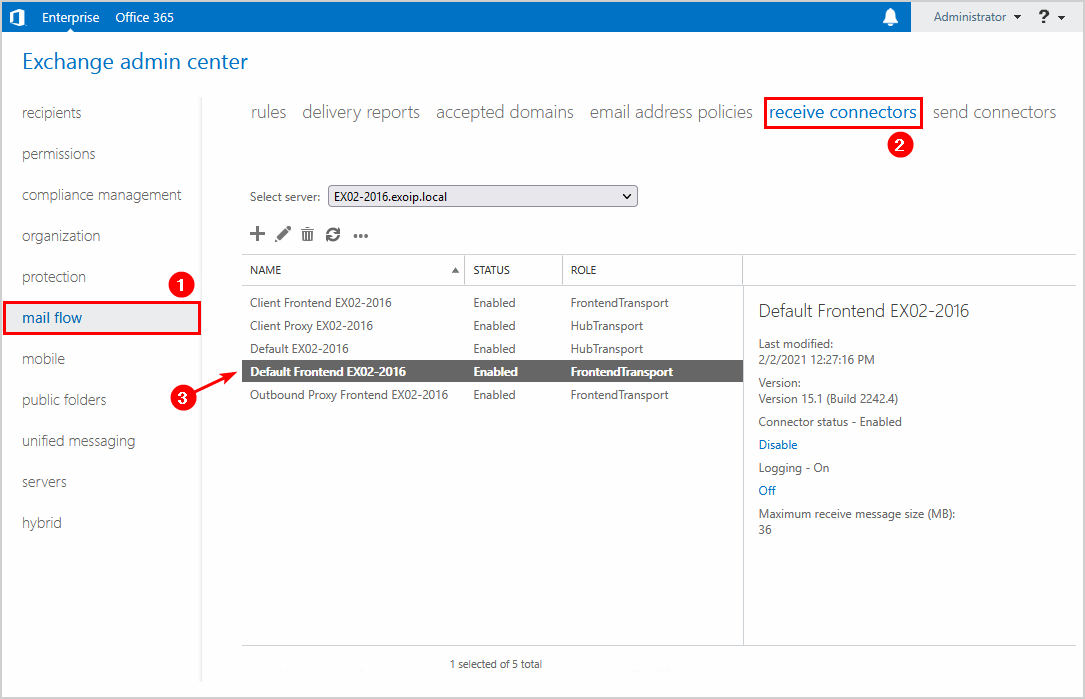The height and width of the screenshot is (699, 1085).
Task: Sort by the STATUS column header
Action: coord(513,270)
